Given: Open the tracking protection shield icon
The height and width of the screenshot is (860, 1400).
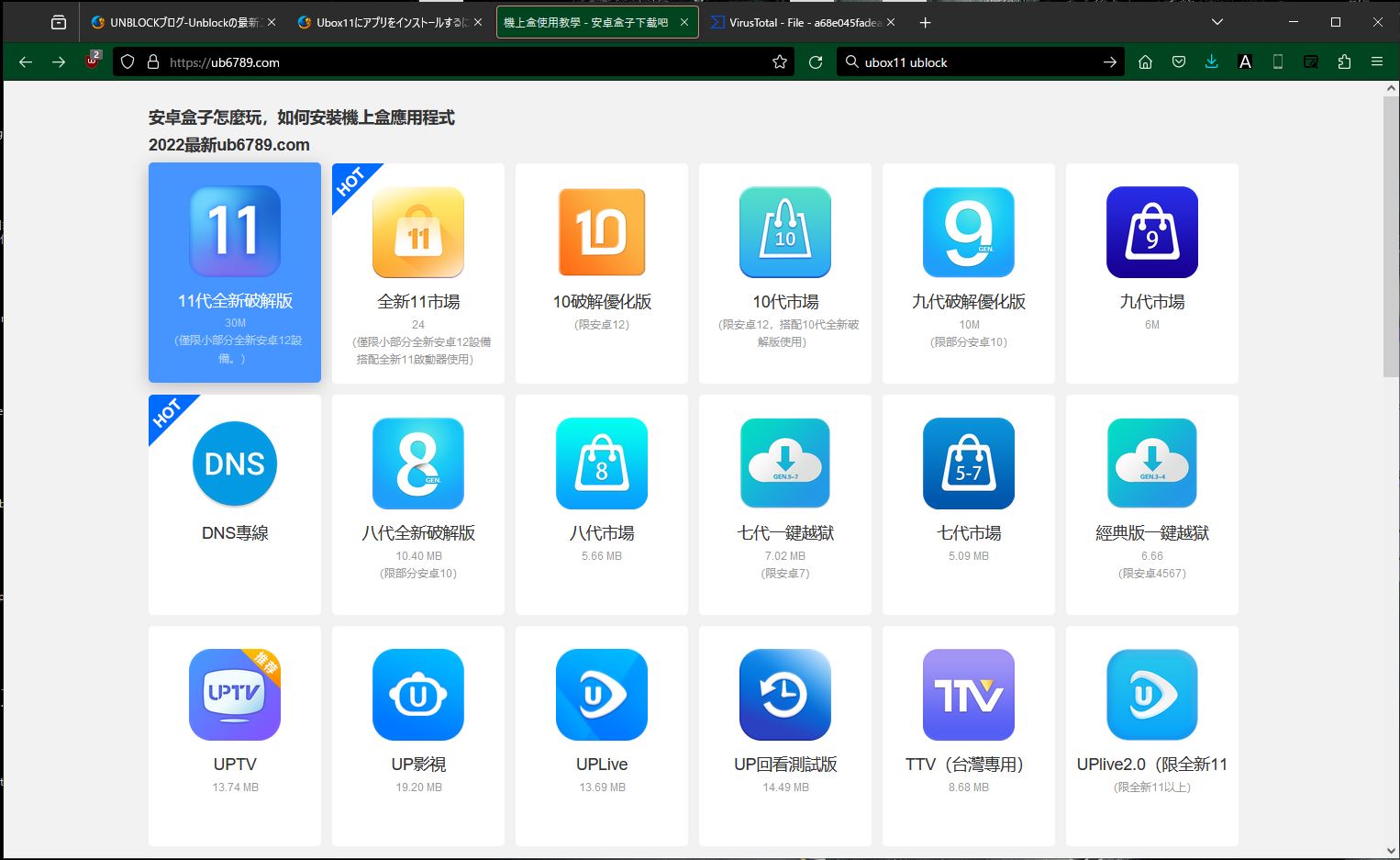Looking at the screenshot, I should [128, 62].
